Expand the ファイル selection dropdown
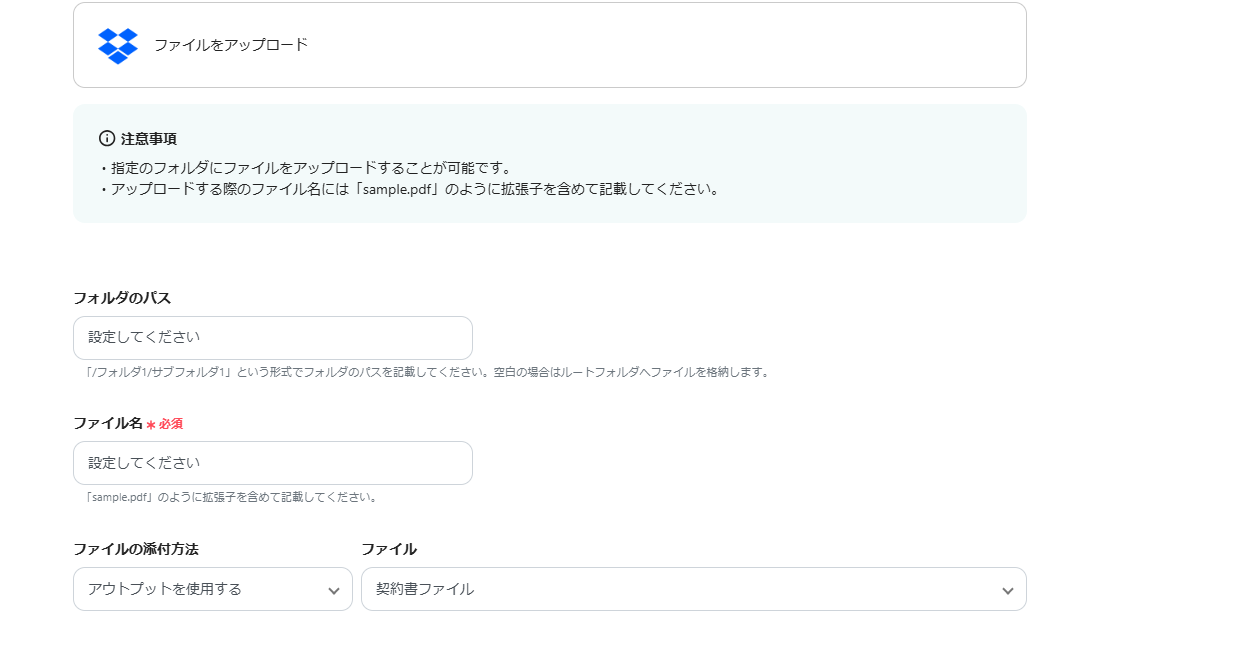 [x=694, y=589]
